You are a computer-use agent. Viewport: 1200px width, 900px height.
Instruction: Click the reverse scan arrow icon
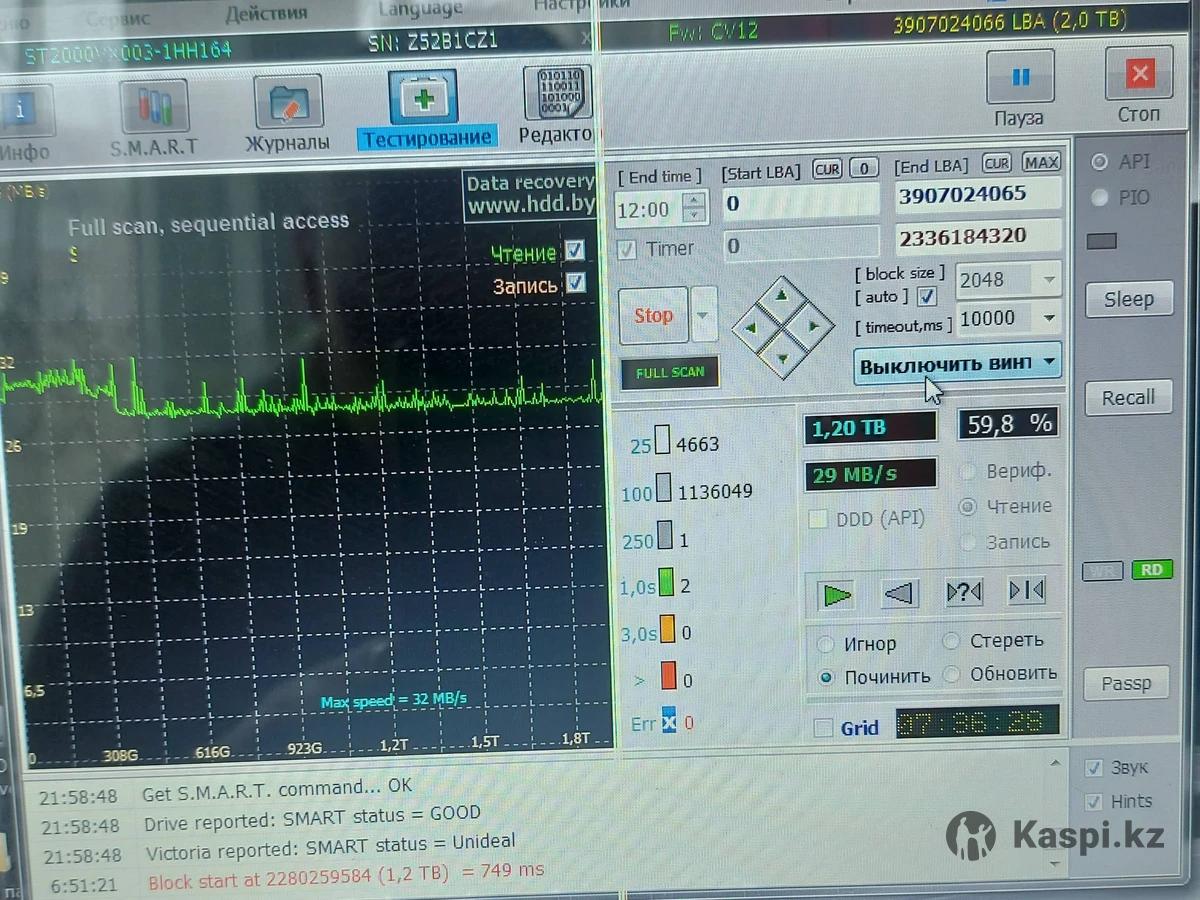pos(900,594)
